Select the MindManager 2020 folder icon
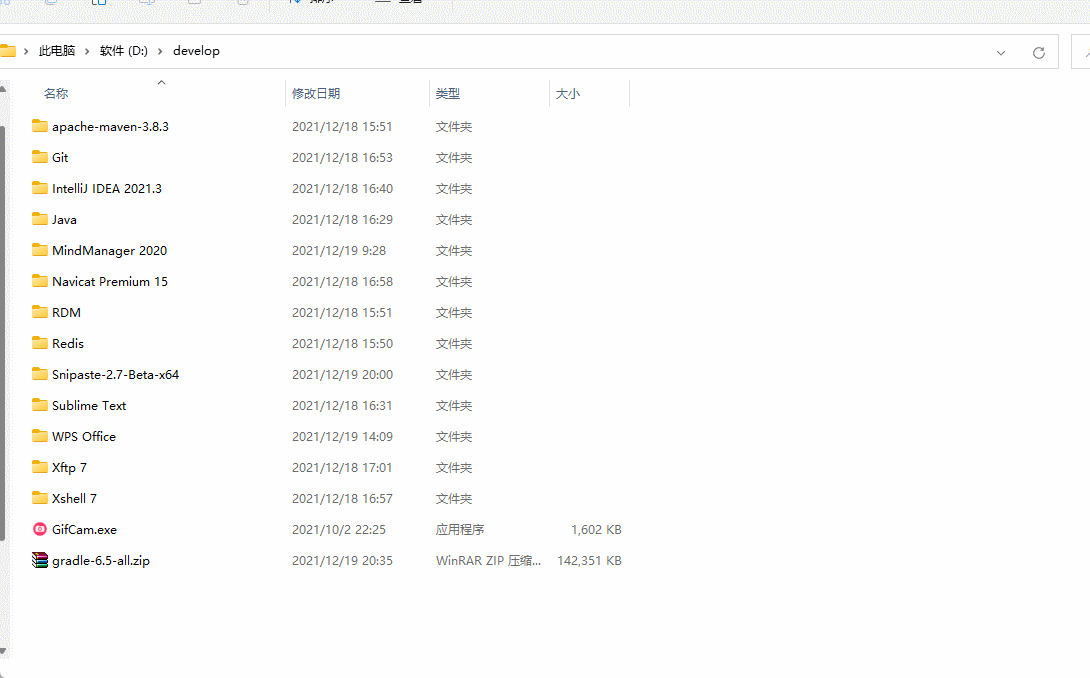This screenshot has width=1090, height=678. (x=40, y=250)
